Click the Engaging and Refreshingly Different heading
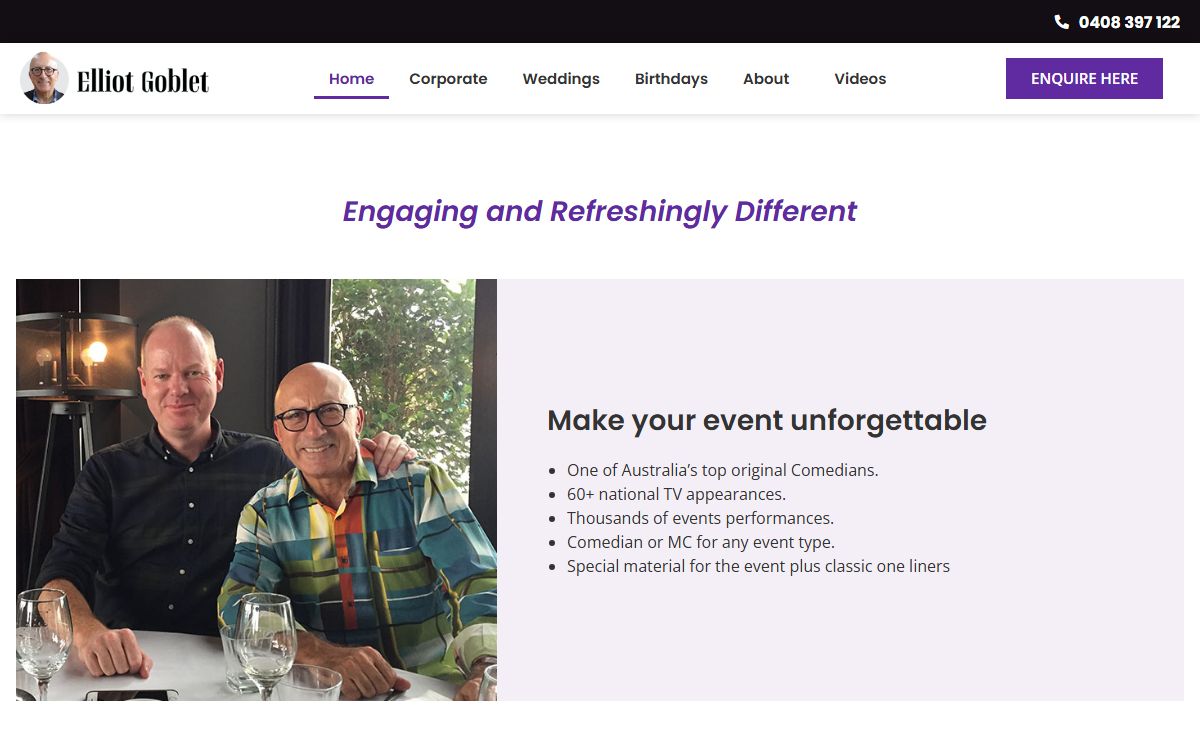The image size is (1200, 740). [600, 211]
